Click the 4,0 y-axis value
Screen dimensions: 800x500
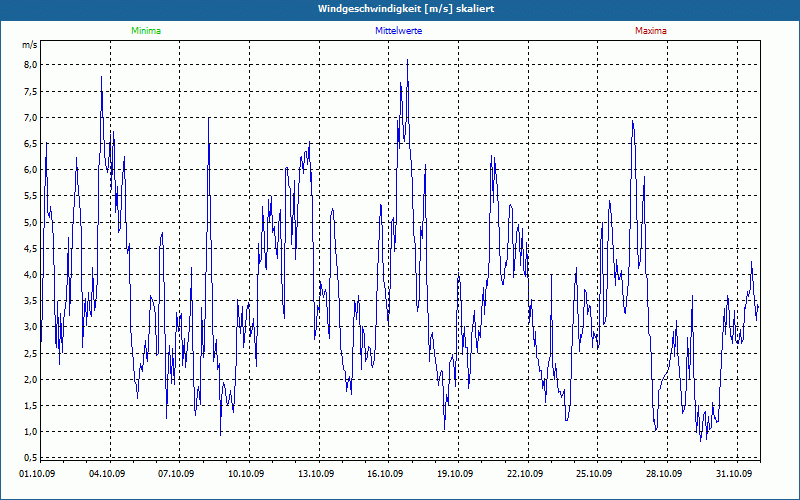(30, 274)
